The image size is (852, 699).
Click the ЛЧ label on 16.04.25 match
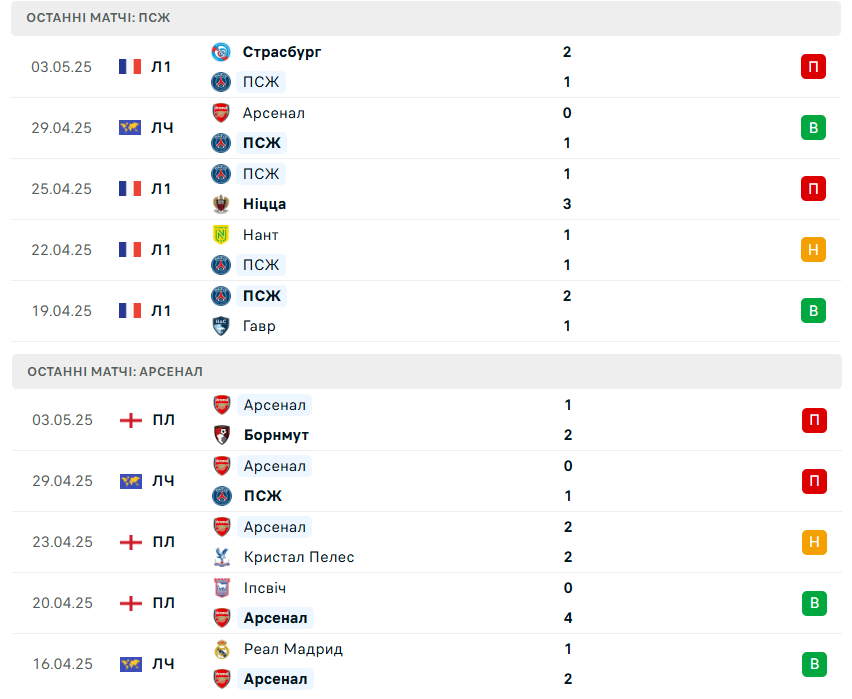tap(163, 664)
